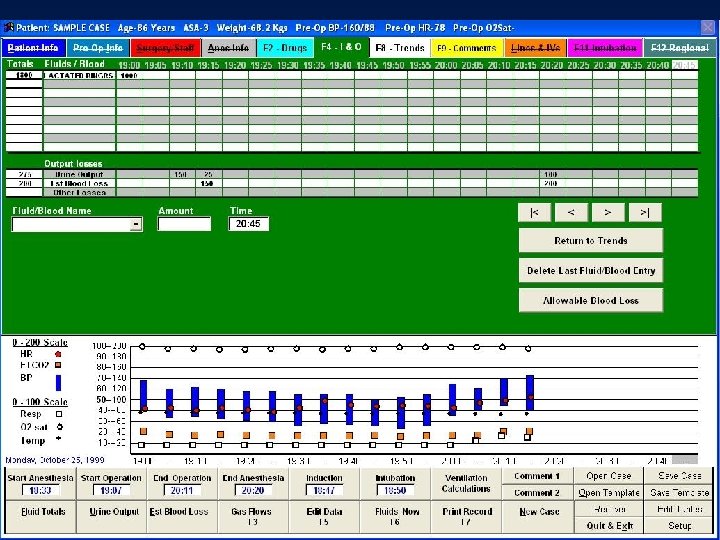Viewport: 720px width, 540px height.
Task: Select the Lactated Ringers 1000 cell at 19:00
Action: [x=129, y=75]
